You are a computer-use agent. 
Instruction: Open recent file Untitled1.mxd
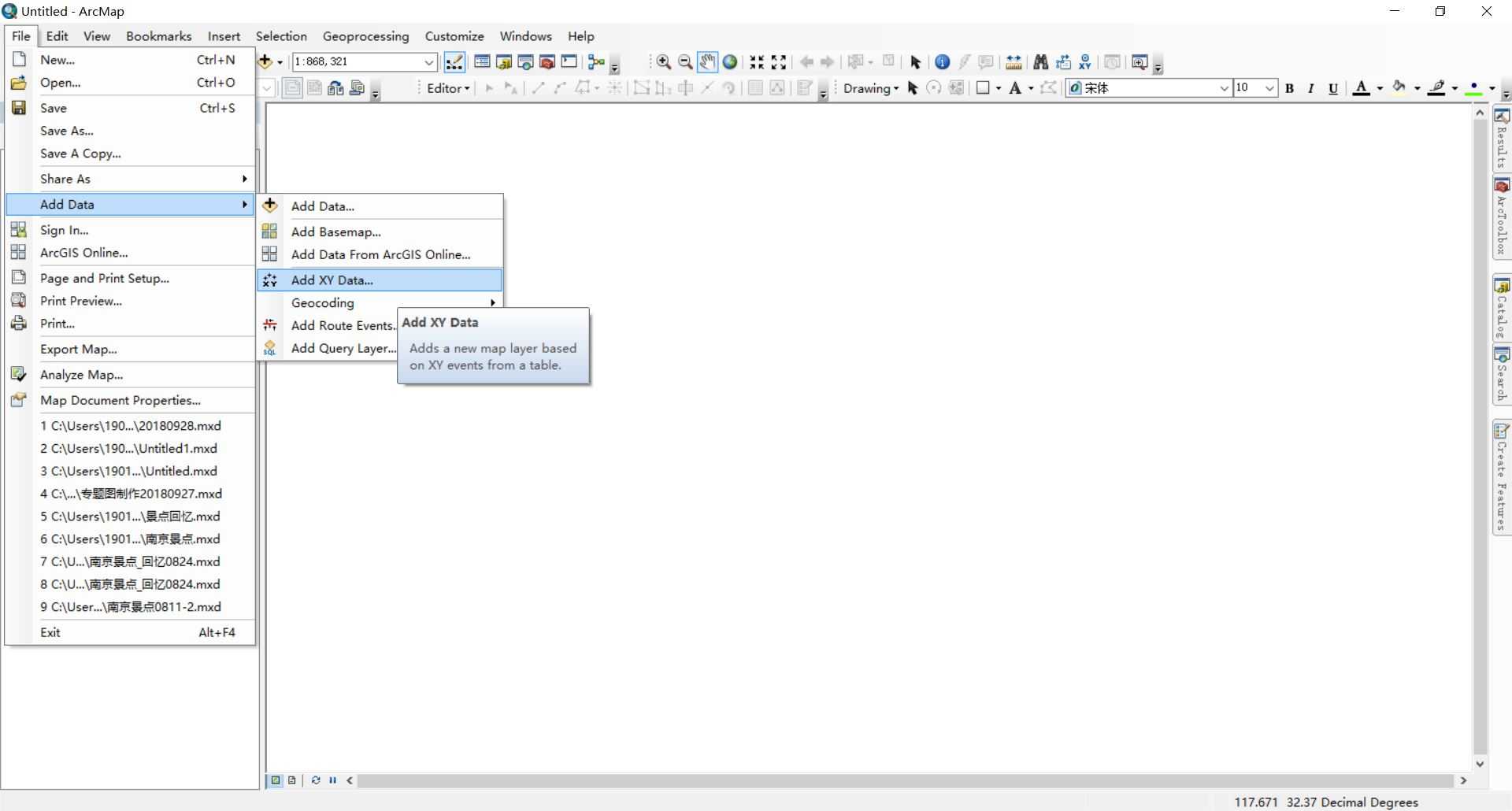(130, 448)
